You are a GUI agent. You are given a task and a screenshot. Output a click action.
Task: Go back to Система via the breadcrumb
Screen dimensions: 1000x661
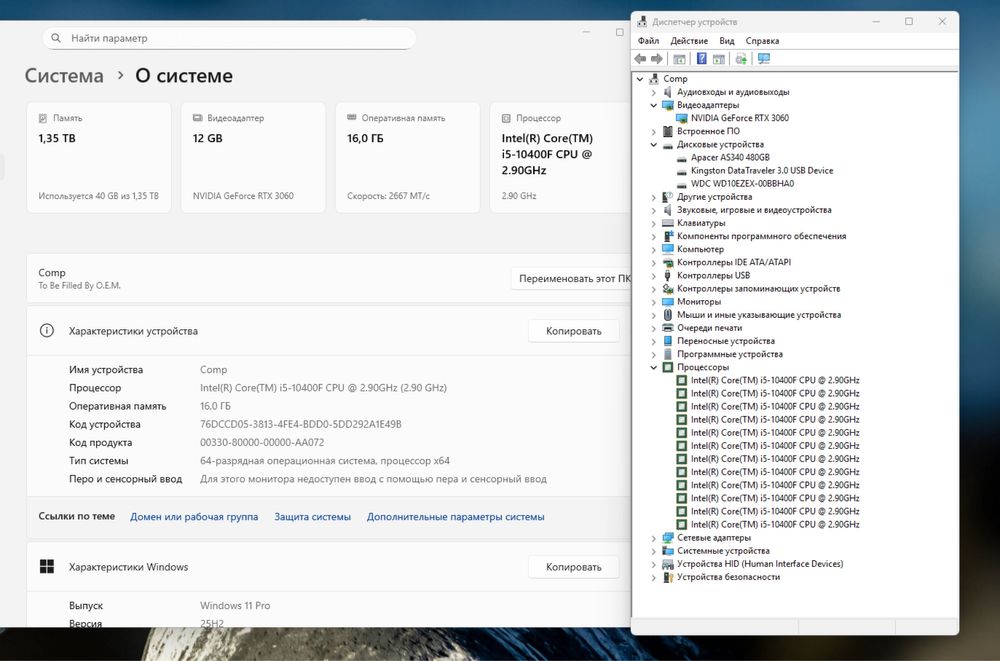click(64, 75)
